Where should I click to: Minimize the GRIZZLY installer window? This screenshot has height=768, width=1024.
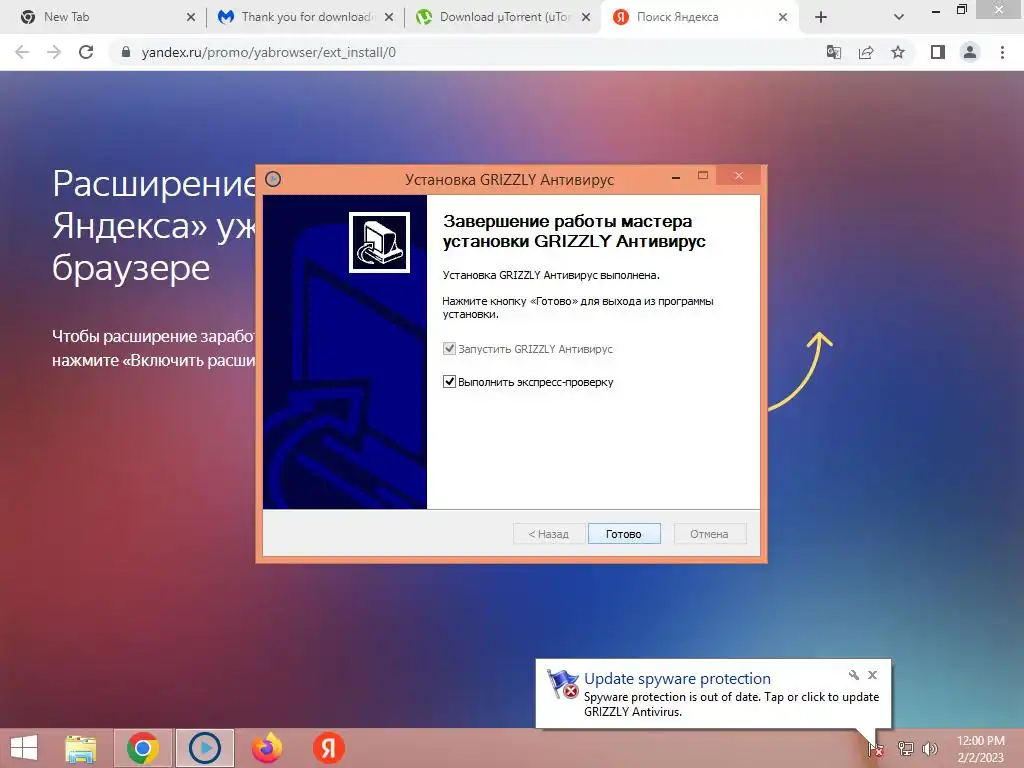tap(676, 176)
